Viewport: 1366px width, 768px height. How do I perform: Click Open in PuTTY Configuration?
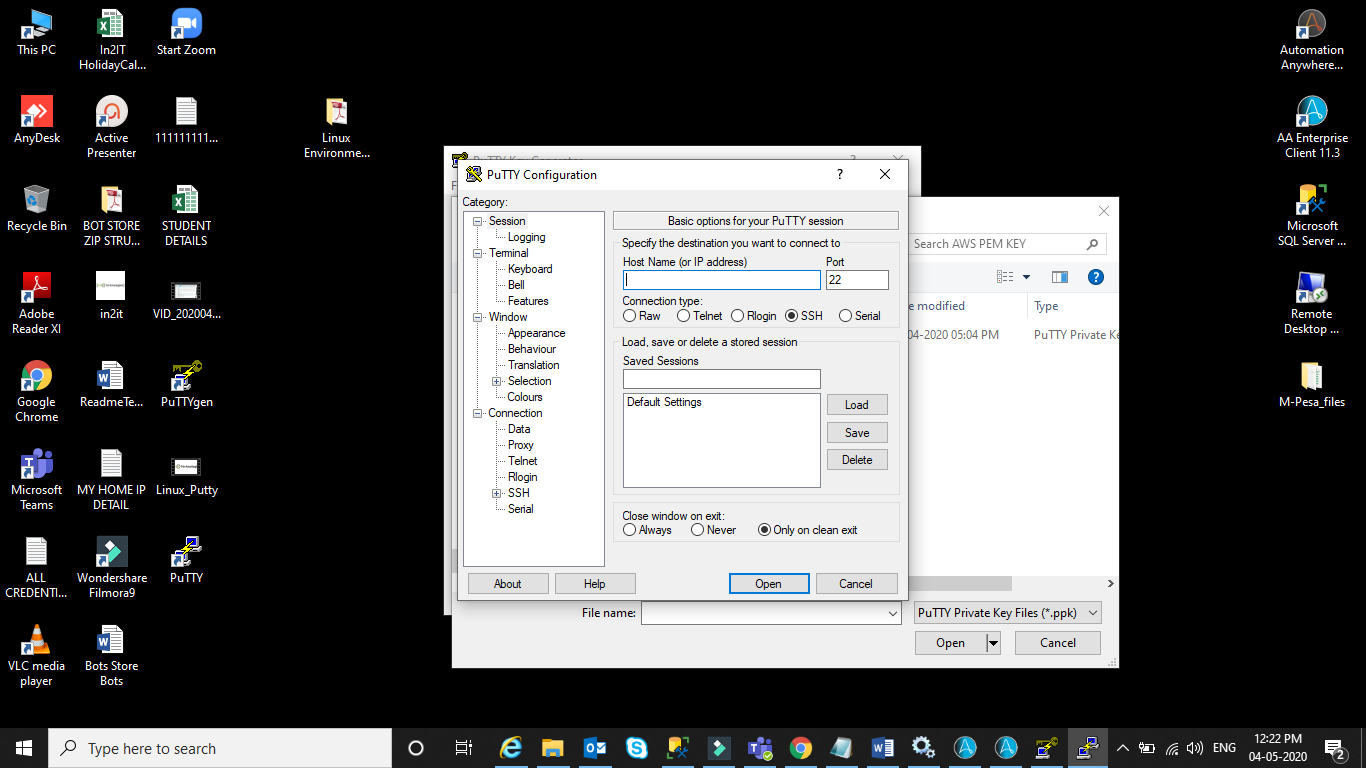pyautogui.click(x=768, y=584)
